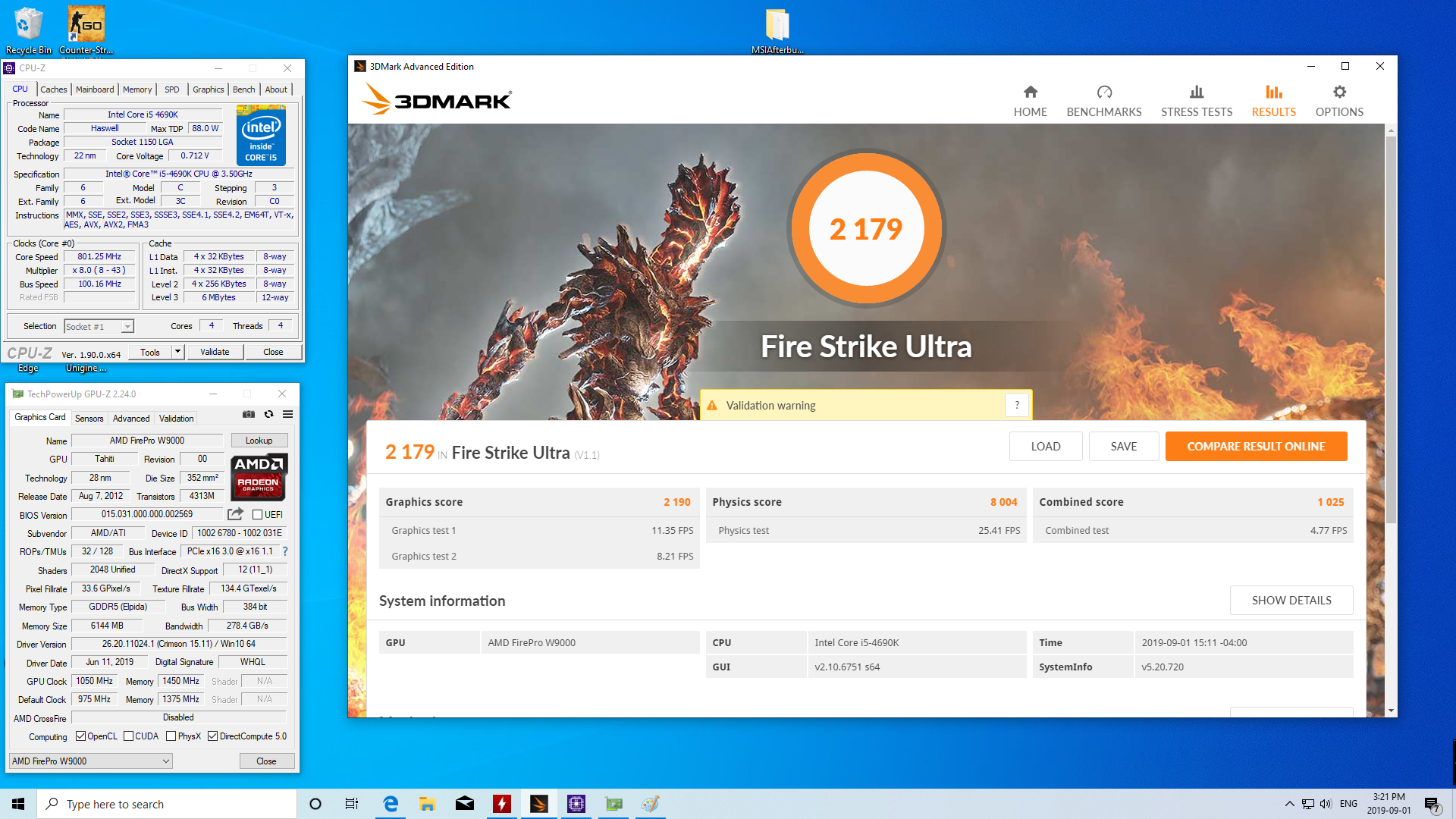Click the Close button in CPU-Z
1456x819 pixels.
tap(273, 352)
